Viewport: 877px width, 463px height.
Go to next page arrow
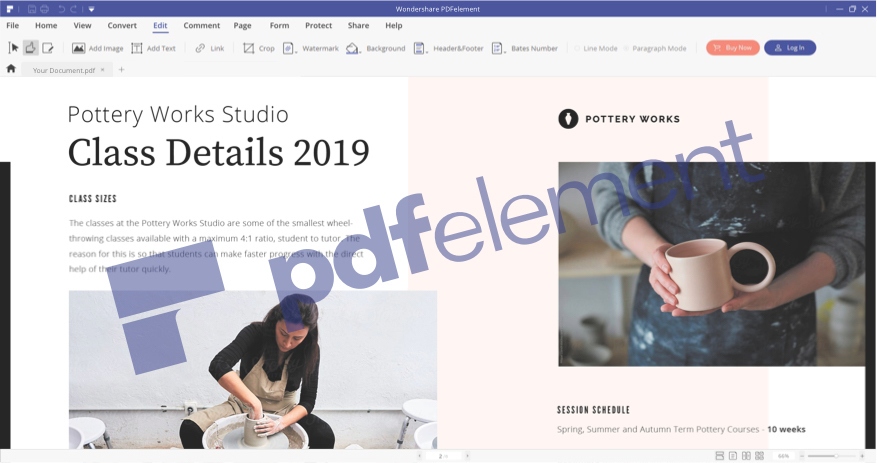(x=468, y=456)
